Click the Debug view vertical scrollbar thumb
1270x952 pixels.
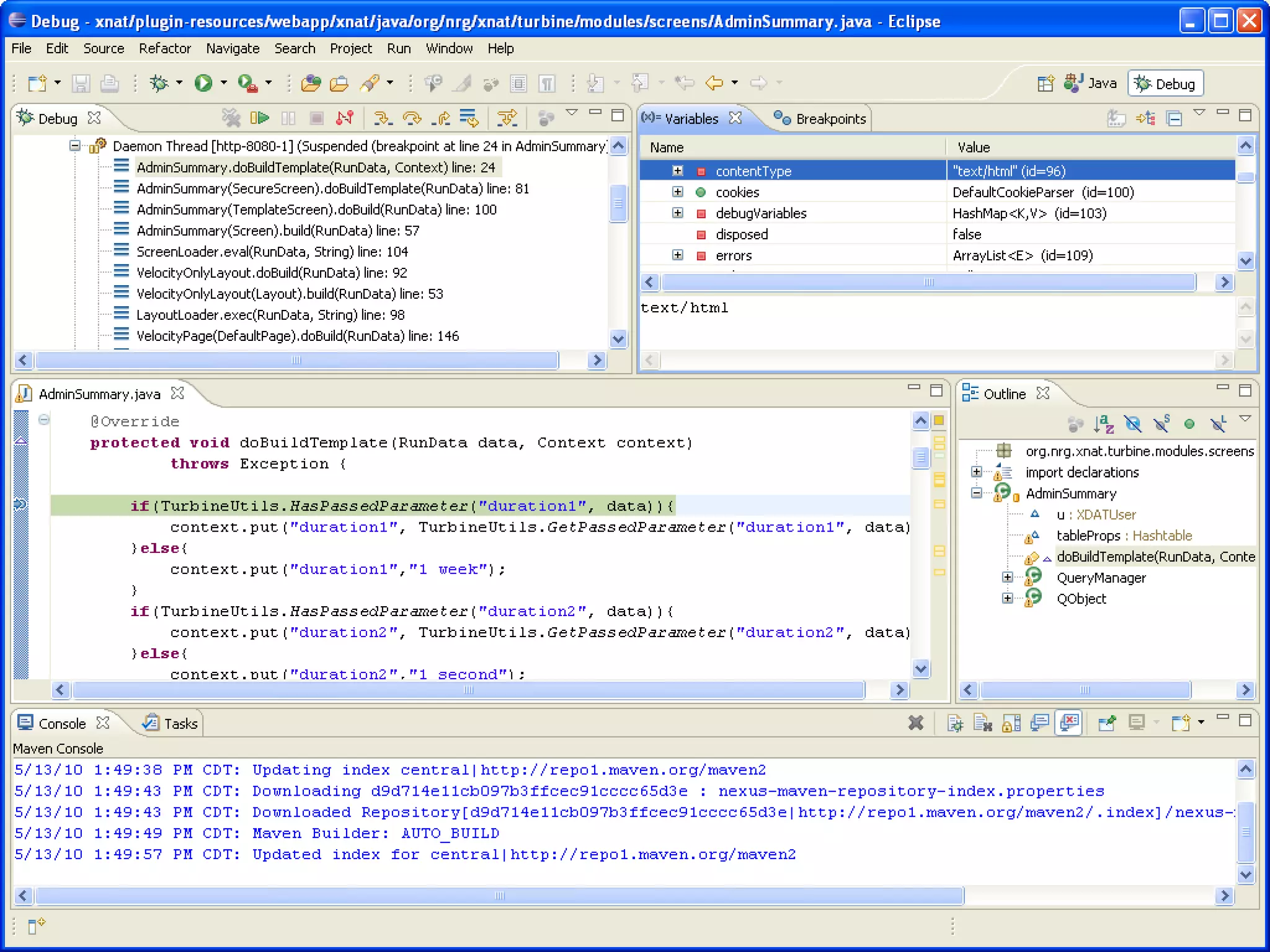pos(618,203)
